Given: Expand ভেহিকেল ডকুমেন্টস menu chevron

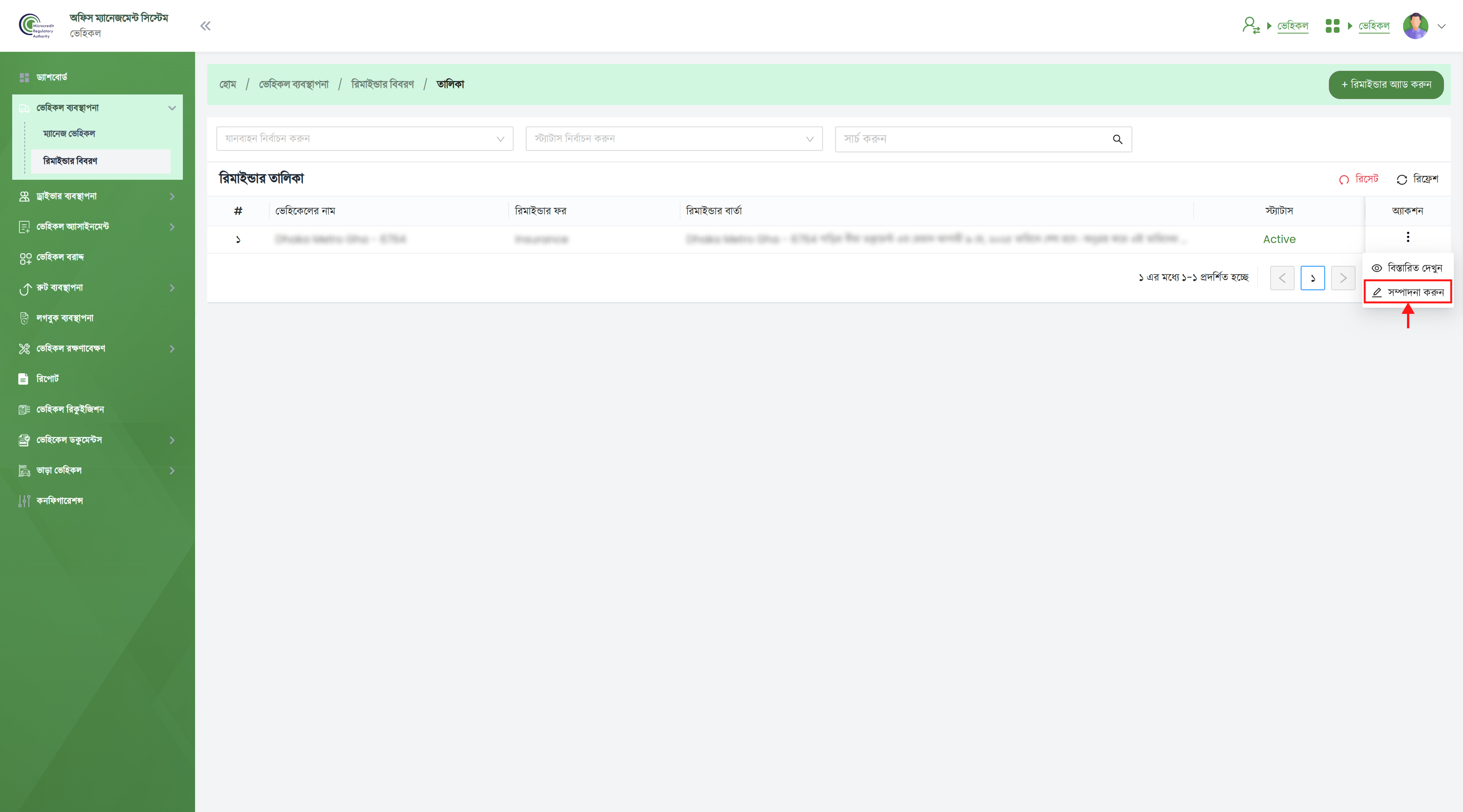Looking at the screenshot, I should pos(172,440).
